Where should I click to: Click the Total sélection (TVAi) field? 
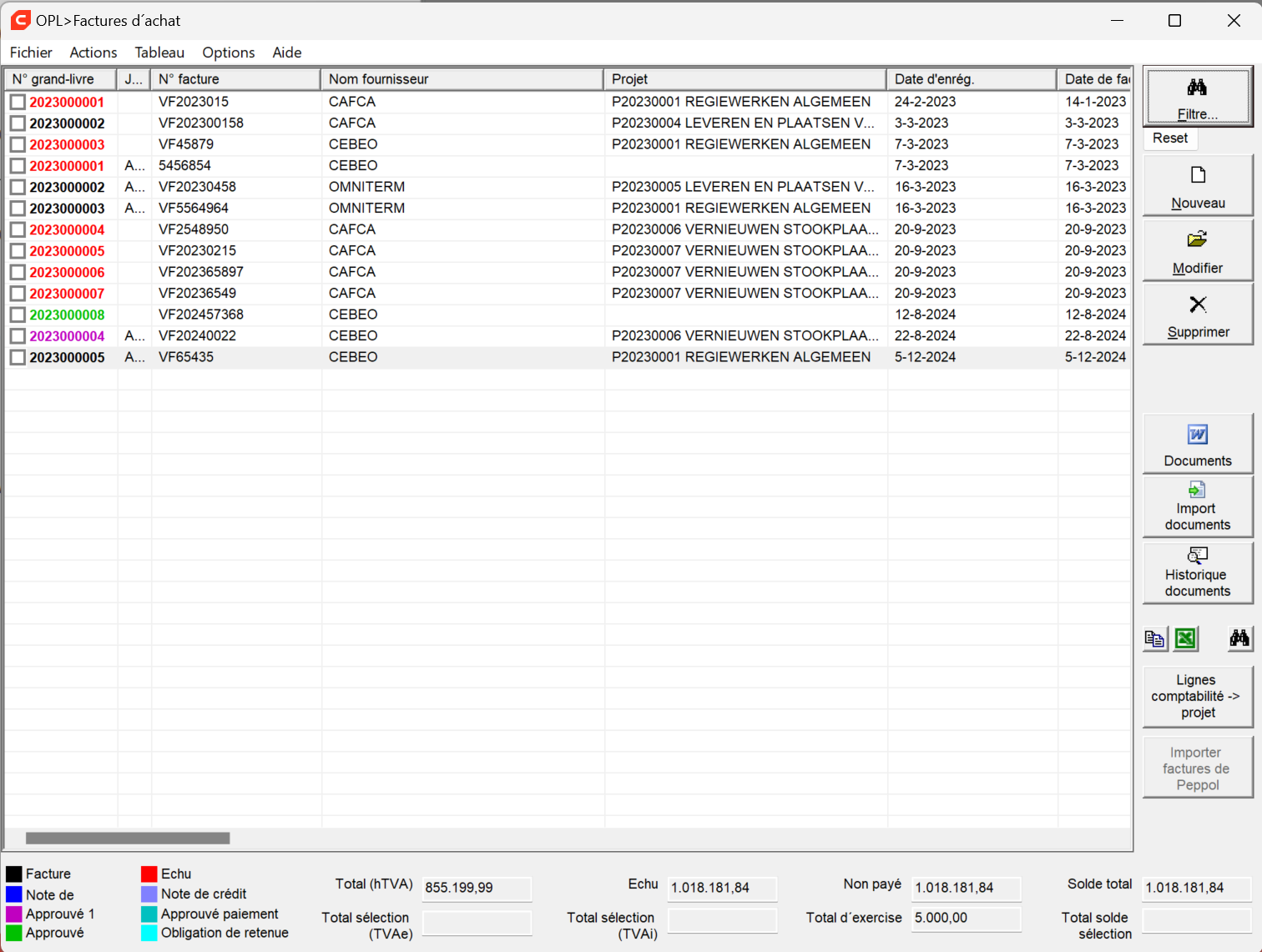(x=723, y=920)
